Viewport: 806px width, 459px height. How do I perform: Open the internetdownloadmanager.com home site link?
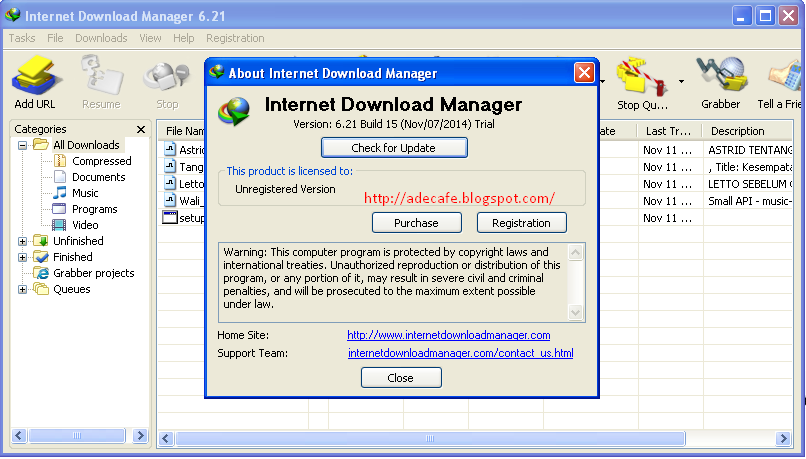449,335
